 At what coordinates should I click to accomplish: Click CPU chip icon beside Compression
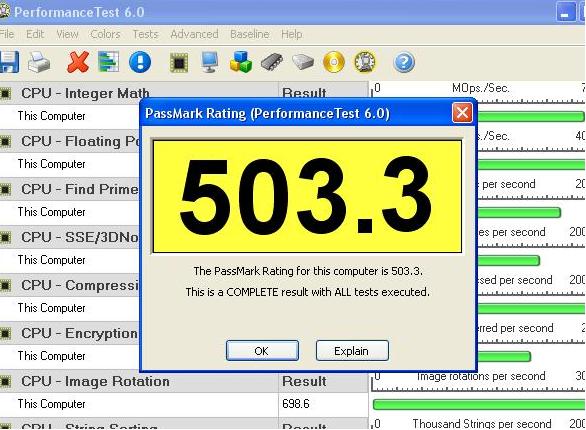(x=5, y=285)
